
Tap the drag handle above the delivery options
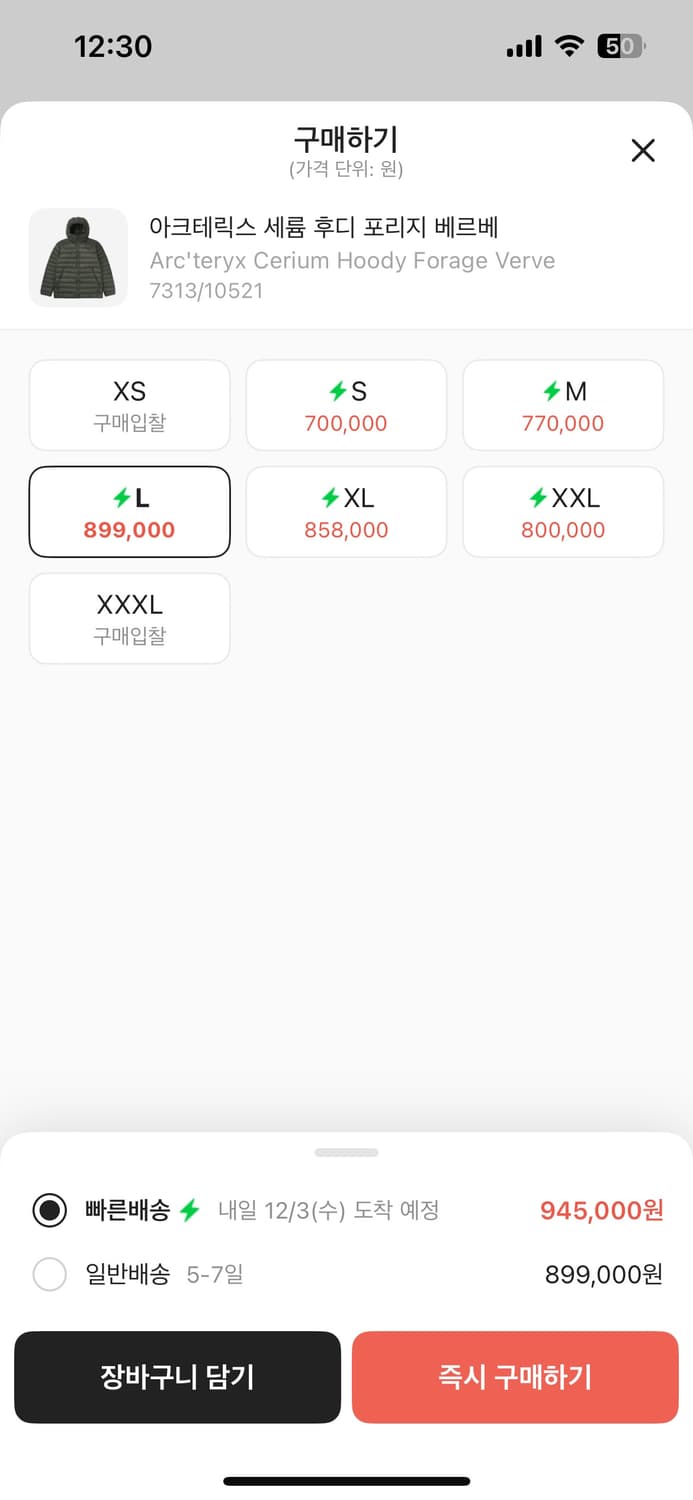[346, 1151]
